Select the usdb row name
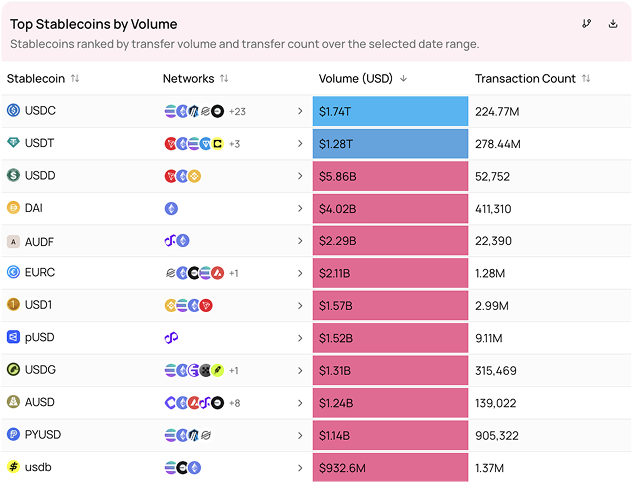 [38, 467]
